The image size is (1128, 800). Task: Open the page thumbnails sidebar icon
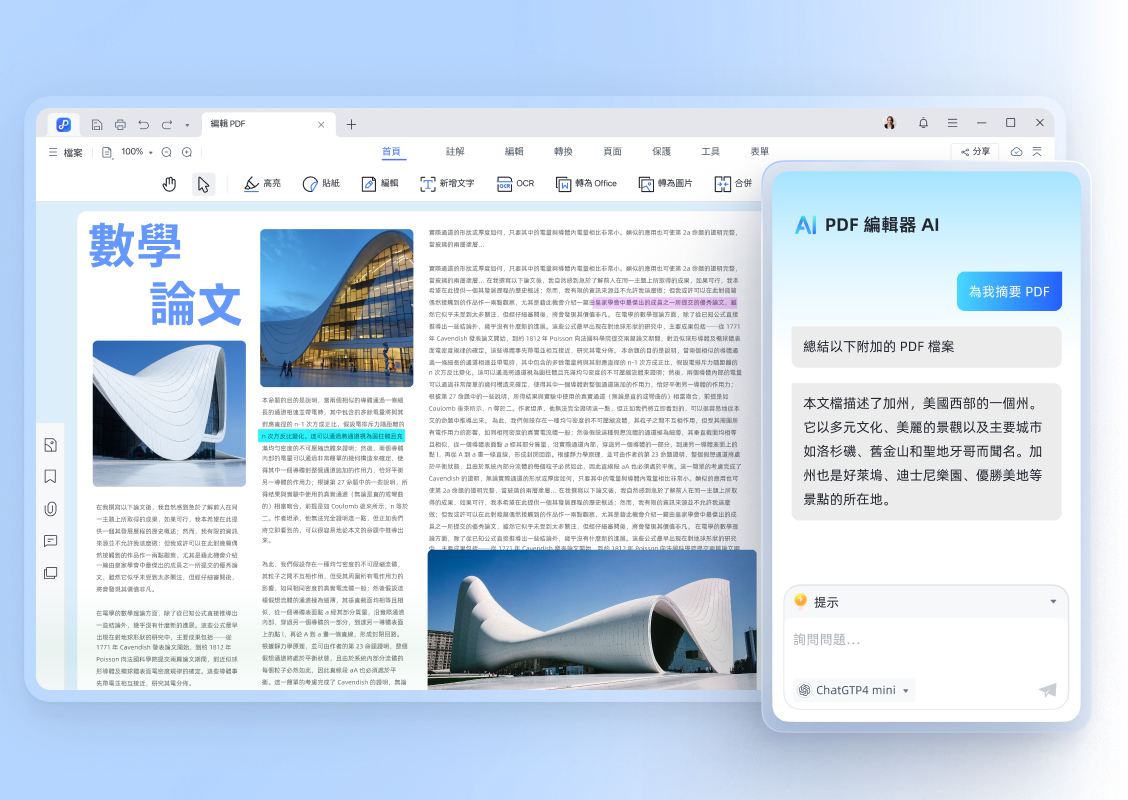coord(50,445)
